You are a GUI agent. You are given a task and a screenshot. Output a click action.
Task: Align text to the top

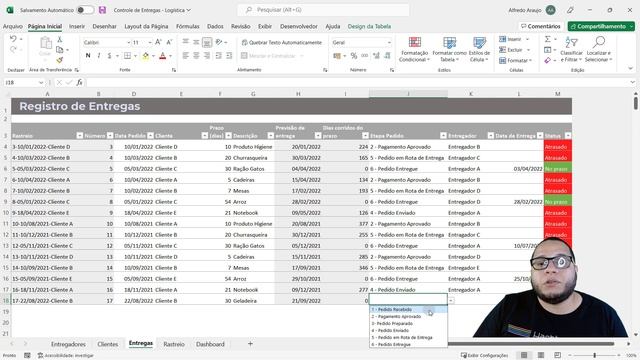185,42
